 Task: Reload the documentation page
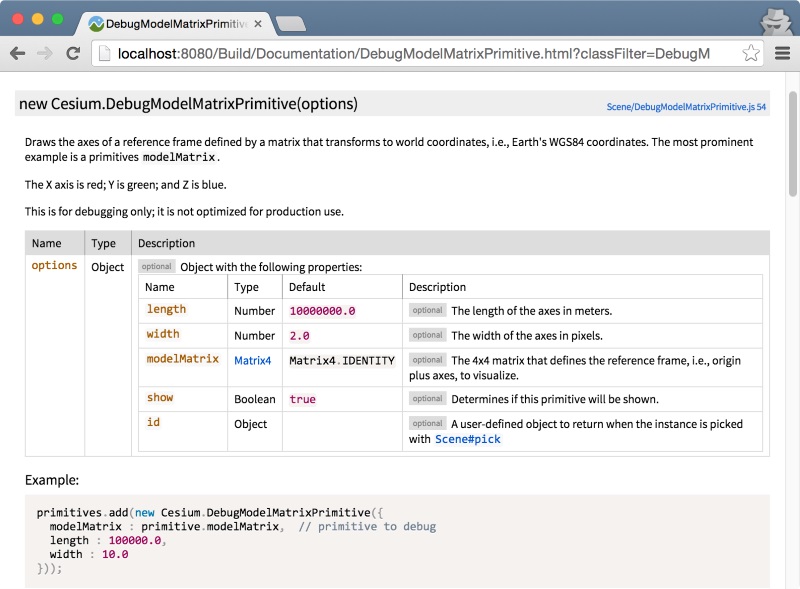[x=73, y=53]
